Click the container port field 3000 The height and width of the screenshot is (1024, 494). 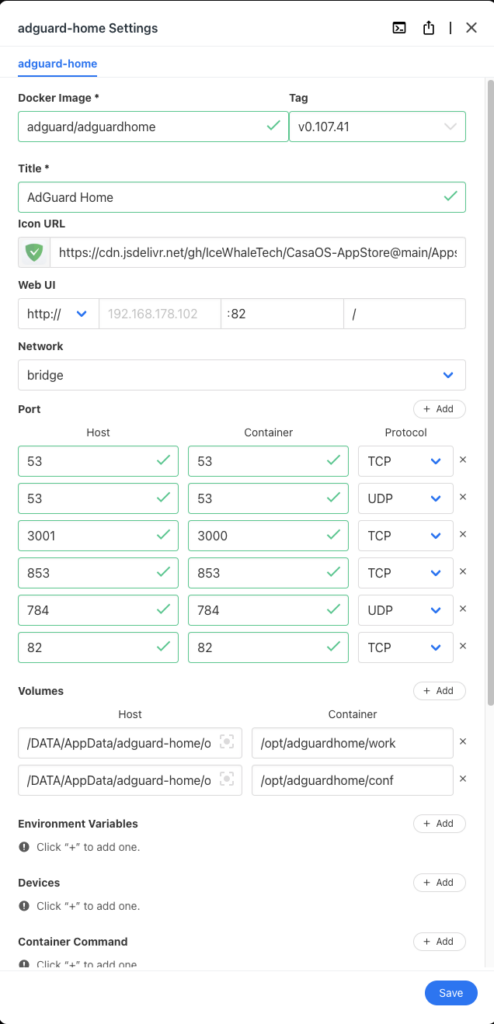click(268, 536)
